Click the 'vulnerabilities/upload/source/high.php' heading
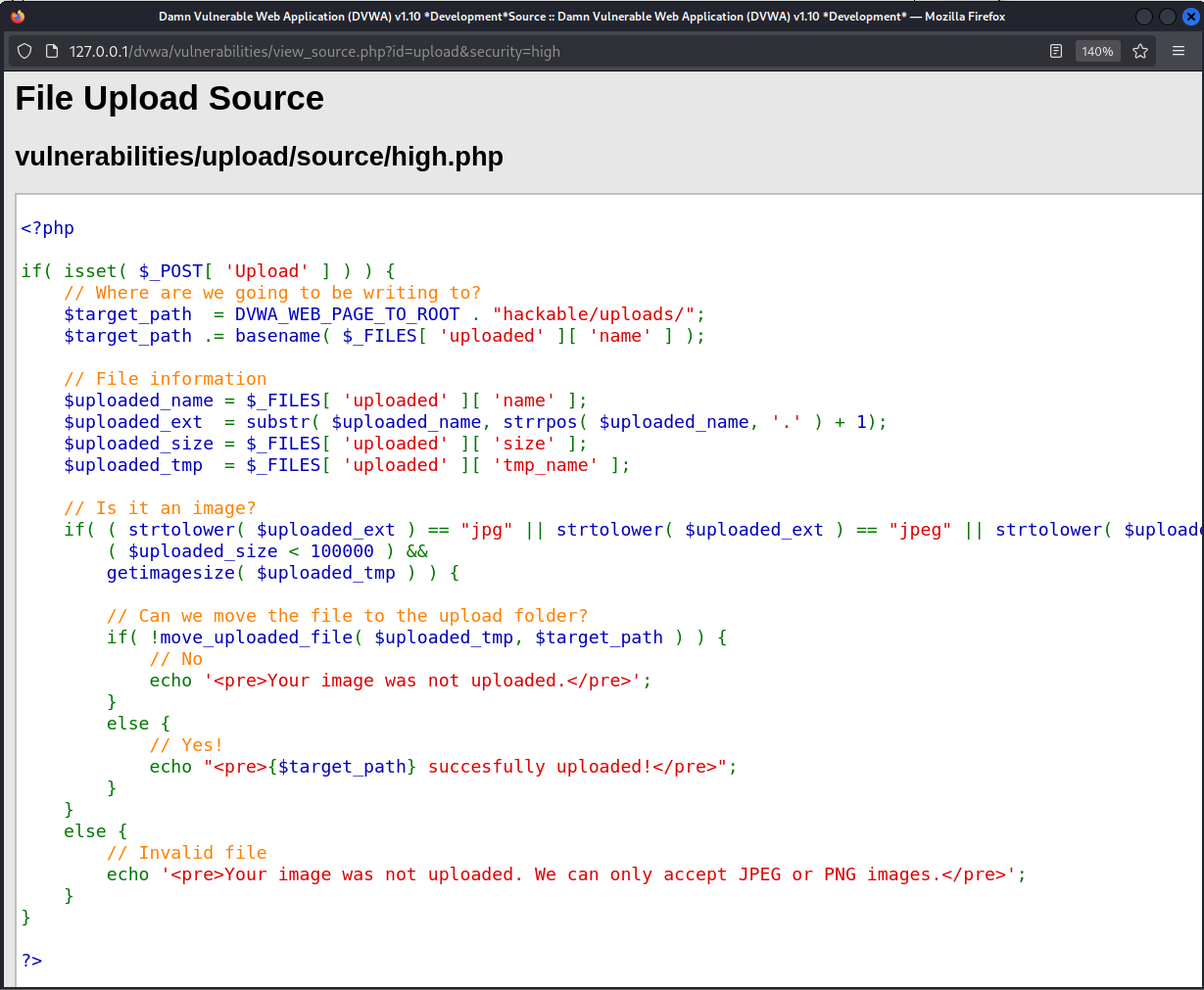Screen dimensions: 1204x990 click(260, 157)
